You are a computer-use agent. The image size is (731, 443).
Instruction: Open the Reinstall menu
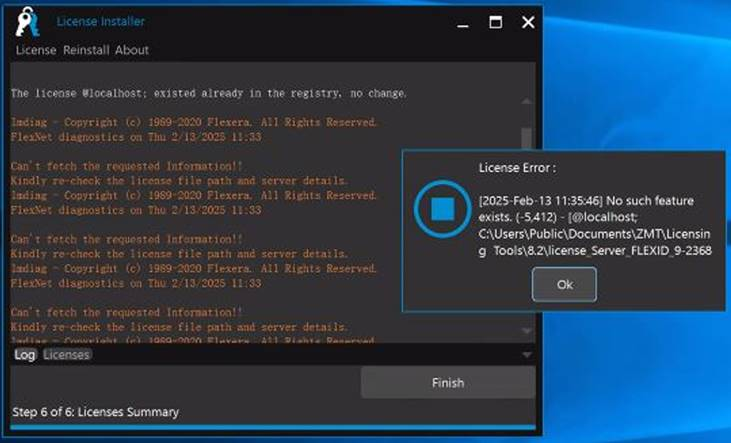coord(85,50)
